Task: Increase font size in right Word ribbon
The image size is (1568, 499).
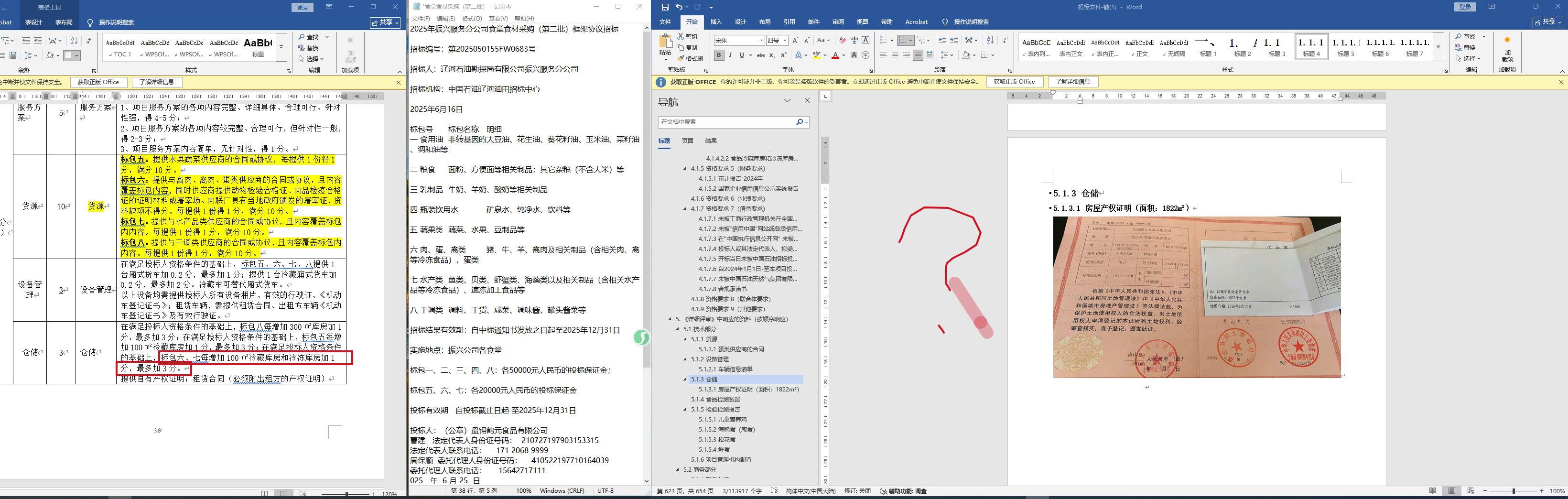Action: [x=796, y=40]
